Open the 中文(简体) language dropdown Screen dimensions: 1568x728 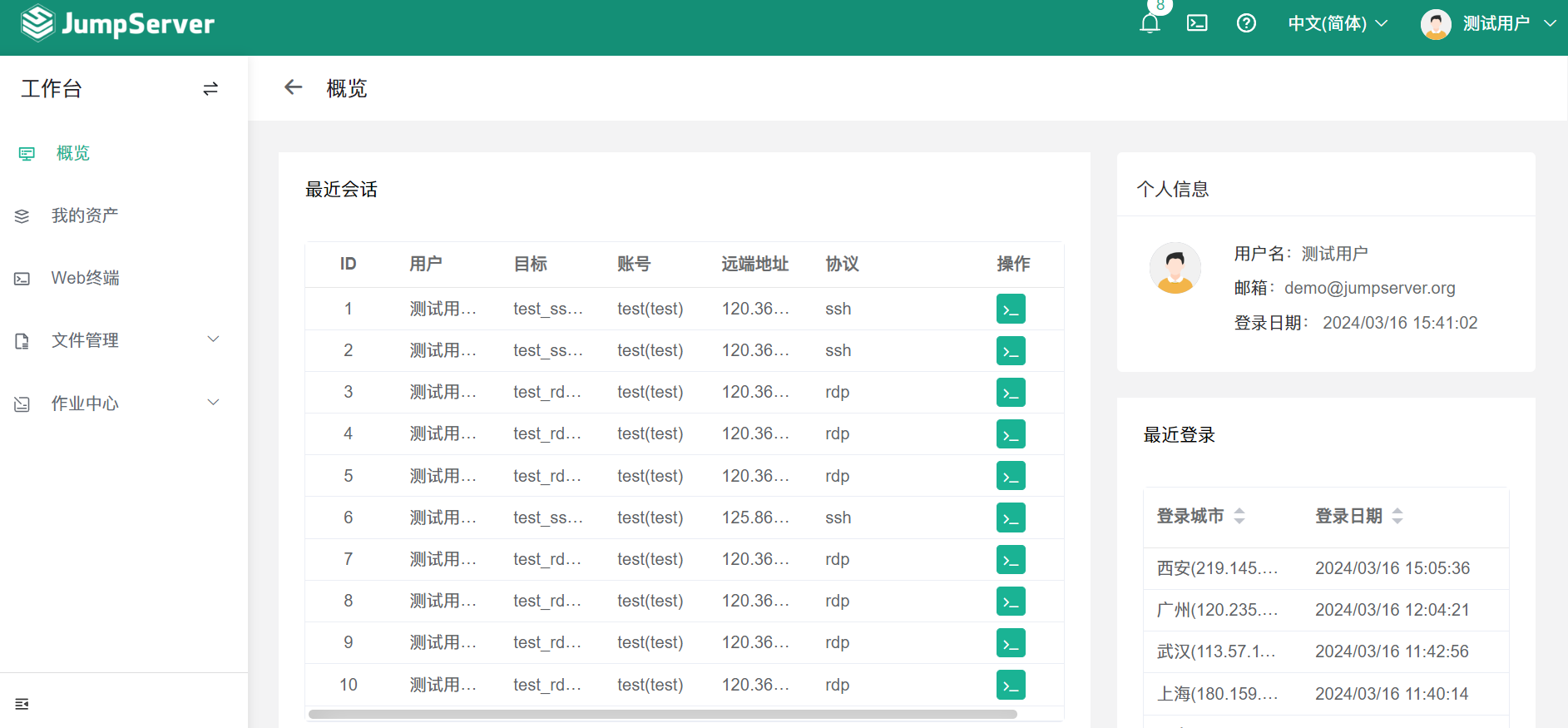tap(1338, 23)
